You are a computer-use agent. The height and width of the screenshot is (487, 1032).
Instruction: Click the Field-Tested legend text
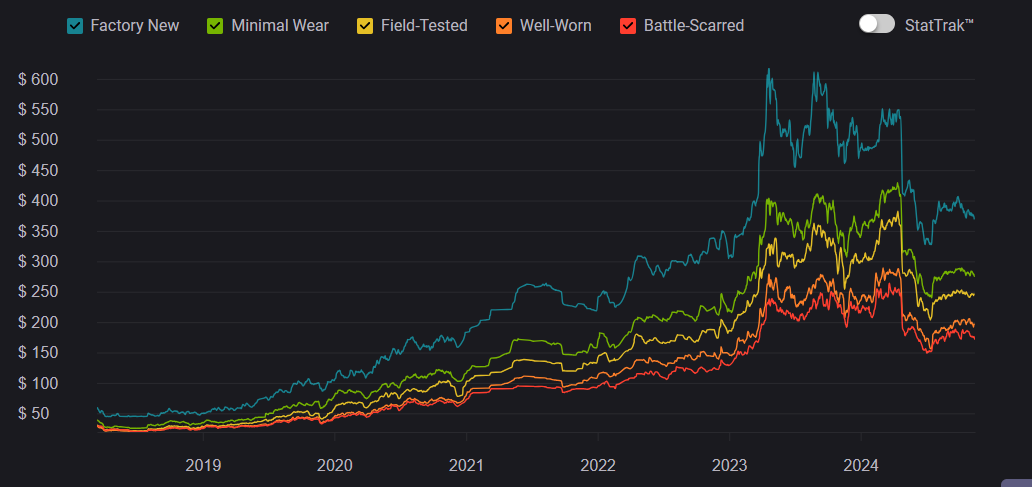[424, 25]
